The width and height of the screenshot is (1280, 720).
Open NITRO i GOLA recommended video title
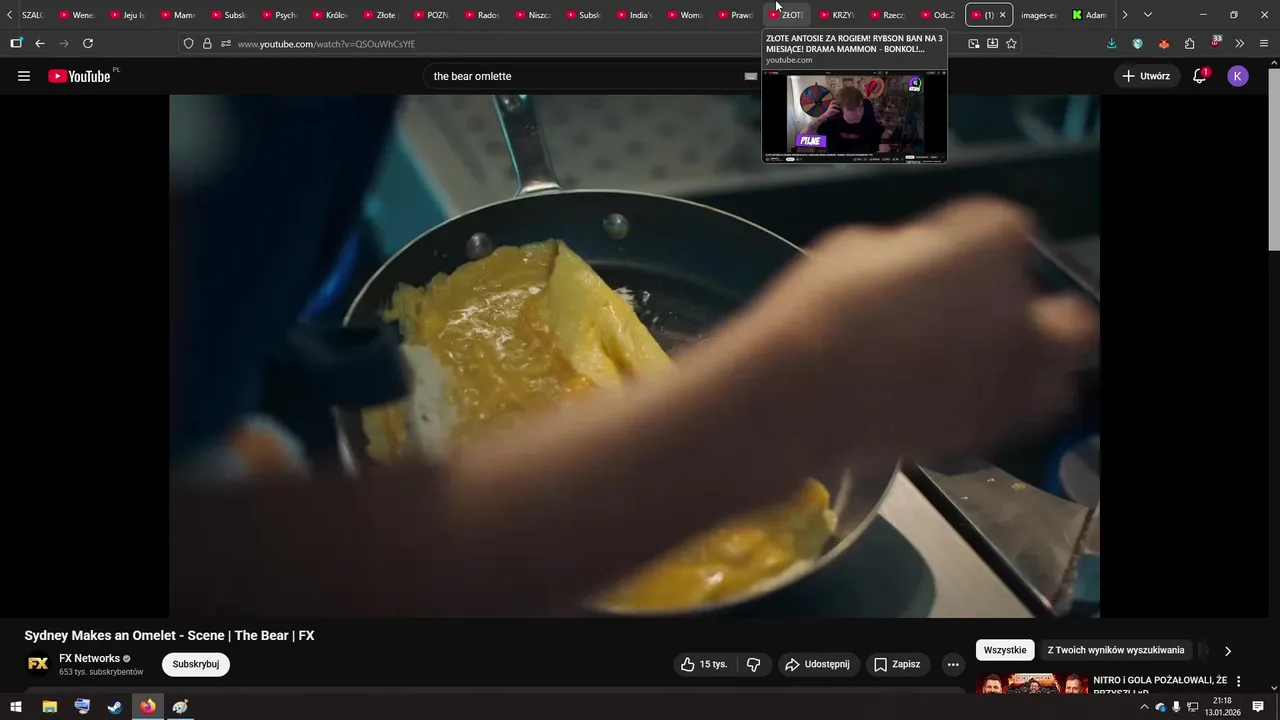click(x=1160, y=686)
